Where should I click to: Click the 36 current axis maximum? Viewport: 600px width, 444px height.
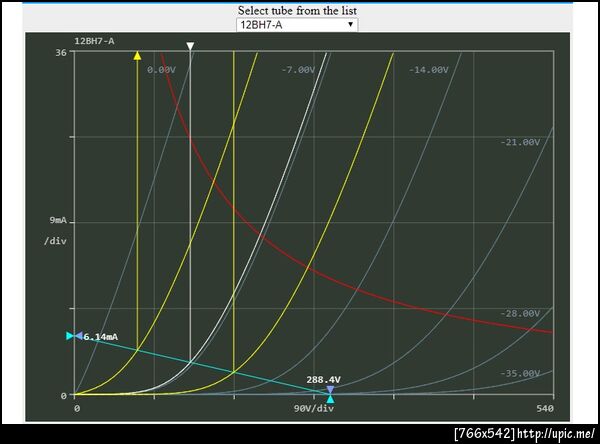(61, 53)
